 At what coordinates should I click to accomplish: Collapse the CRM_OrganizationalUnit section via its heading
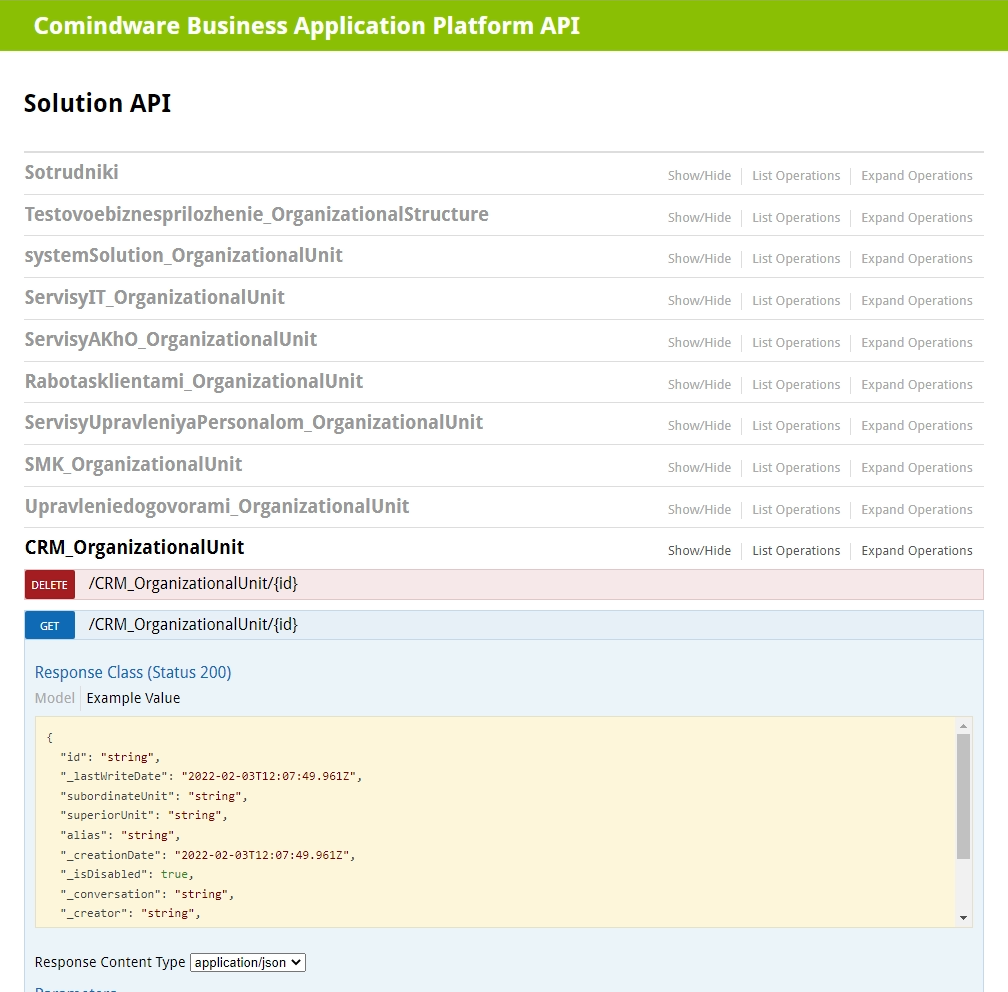pos(134,547)
